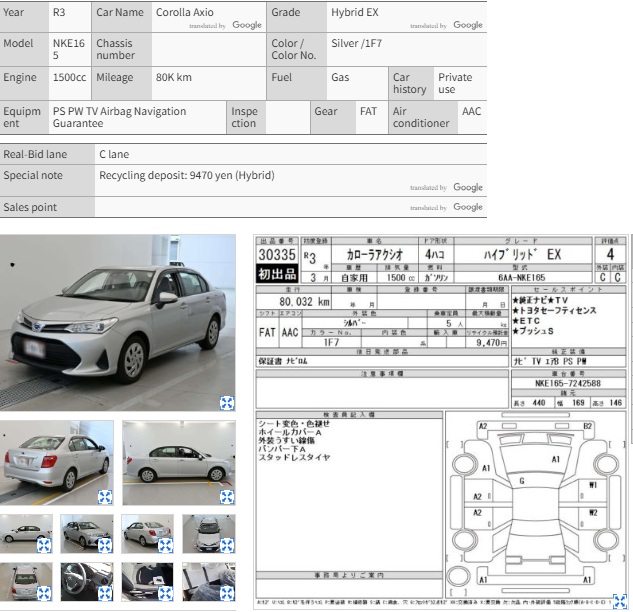633x612 pixels.
Task: Click the overall grade '4' on auction sheet
Action: [x=610, y=254]
